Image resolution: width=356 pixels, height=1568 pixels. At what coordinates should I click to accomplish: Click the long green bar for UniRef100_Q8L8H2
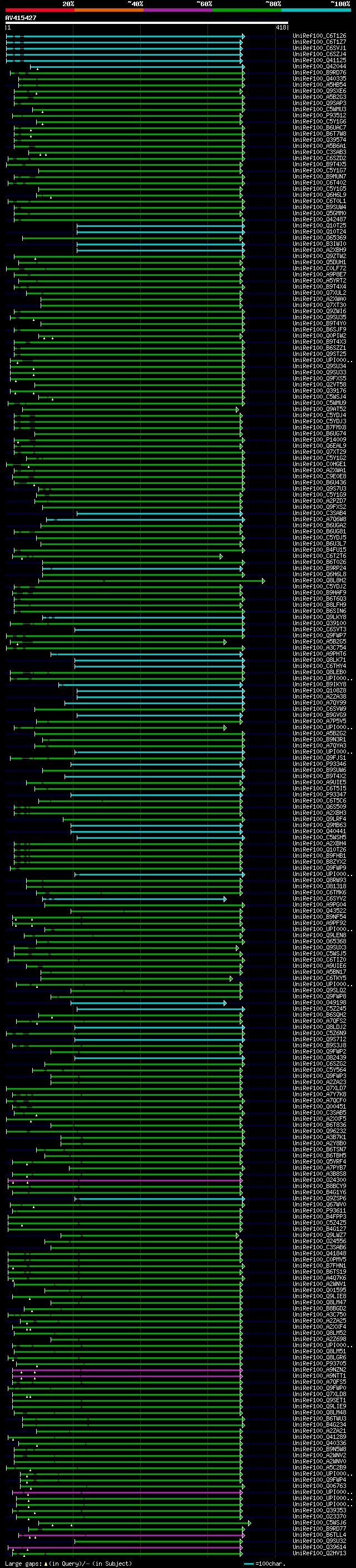[x=151, y=581]
